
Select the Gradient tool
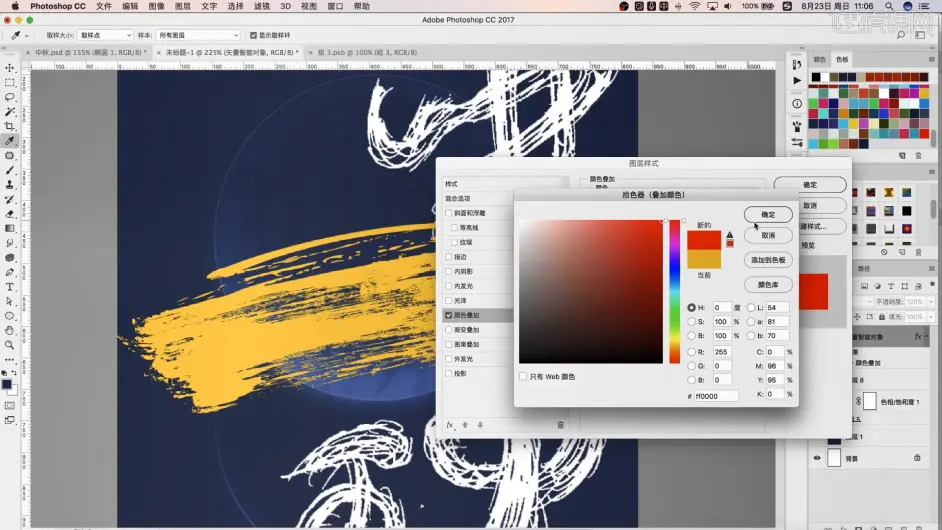[10, 228]
